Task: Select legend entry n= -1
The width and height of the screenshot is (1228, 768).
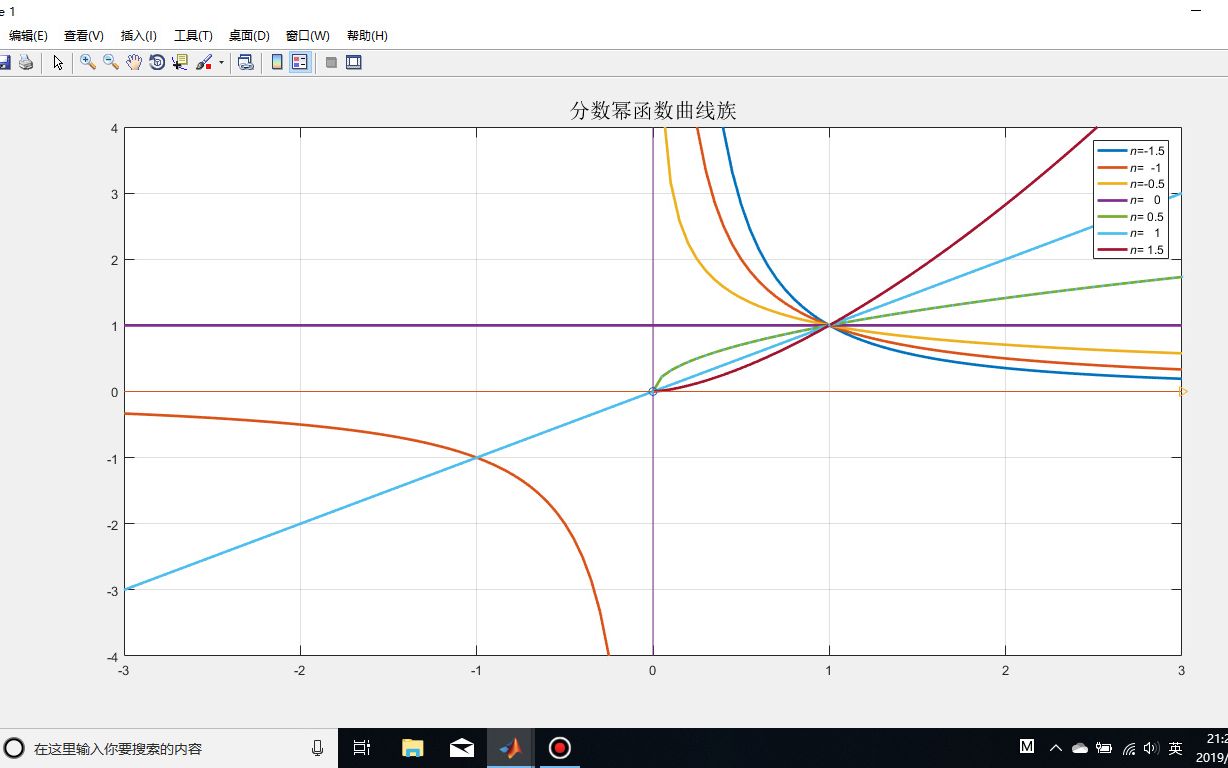Action: point(1131,168)
